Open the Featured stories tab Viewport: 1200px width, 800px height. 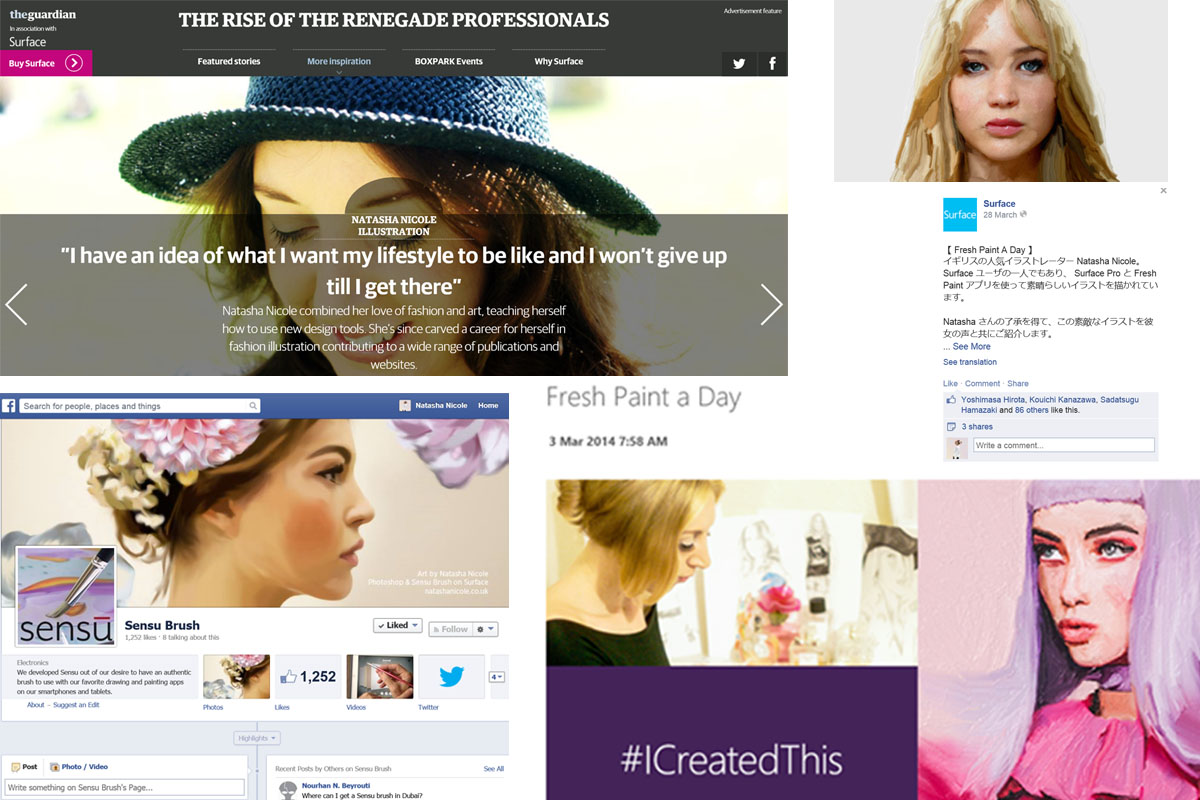(x=229, y=61)
